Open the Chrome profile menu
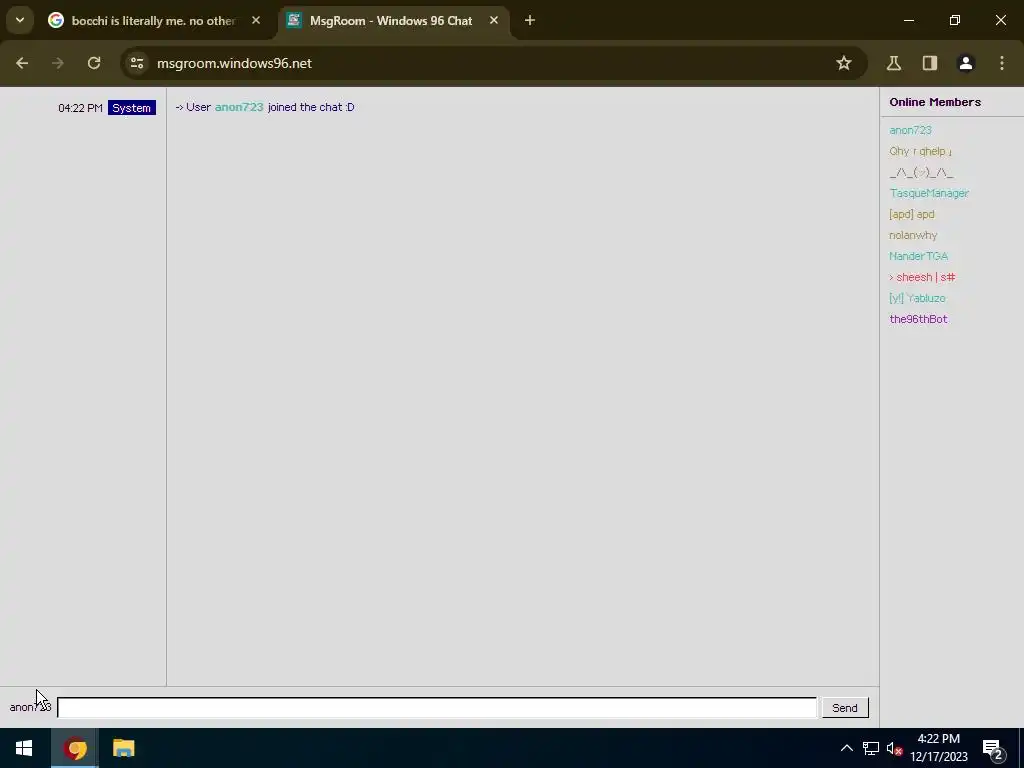This screenshot has height=768, width=1024. click(965, 63)
